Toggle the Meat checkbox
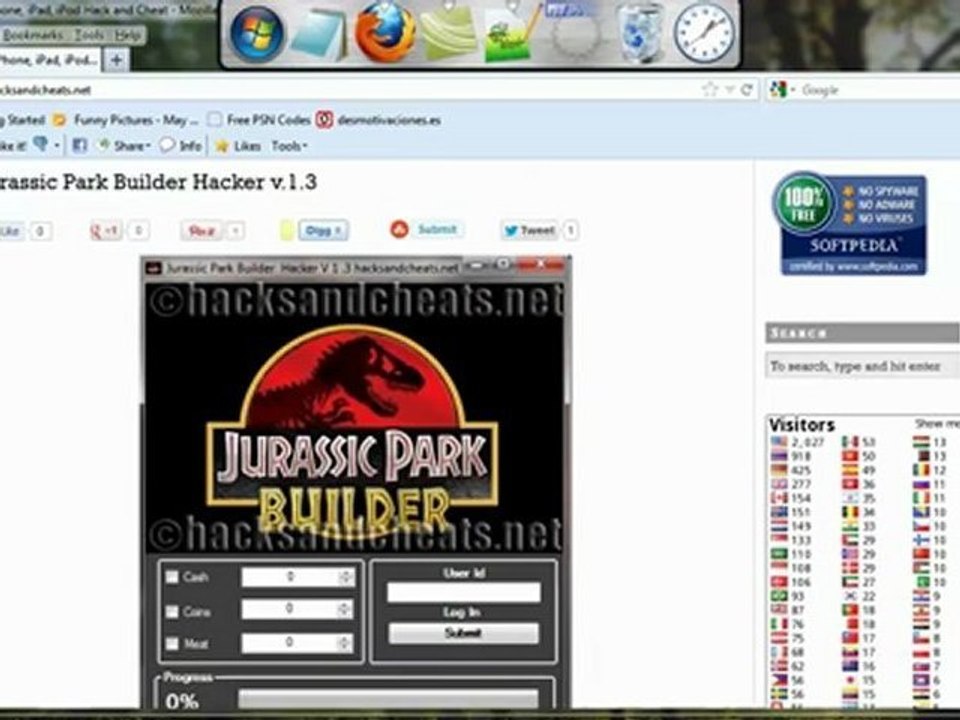The width and height of the screenshot is (960, 720). point(172,643)
